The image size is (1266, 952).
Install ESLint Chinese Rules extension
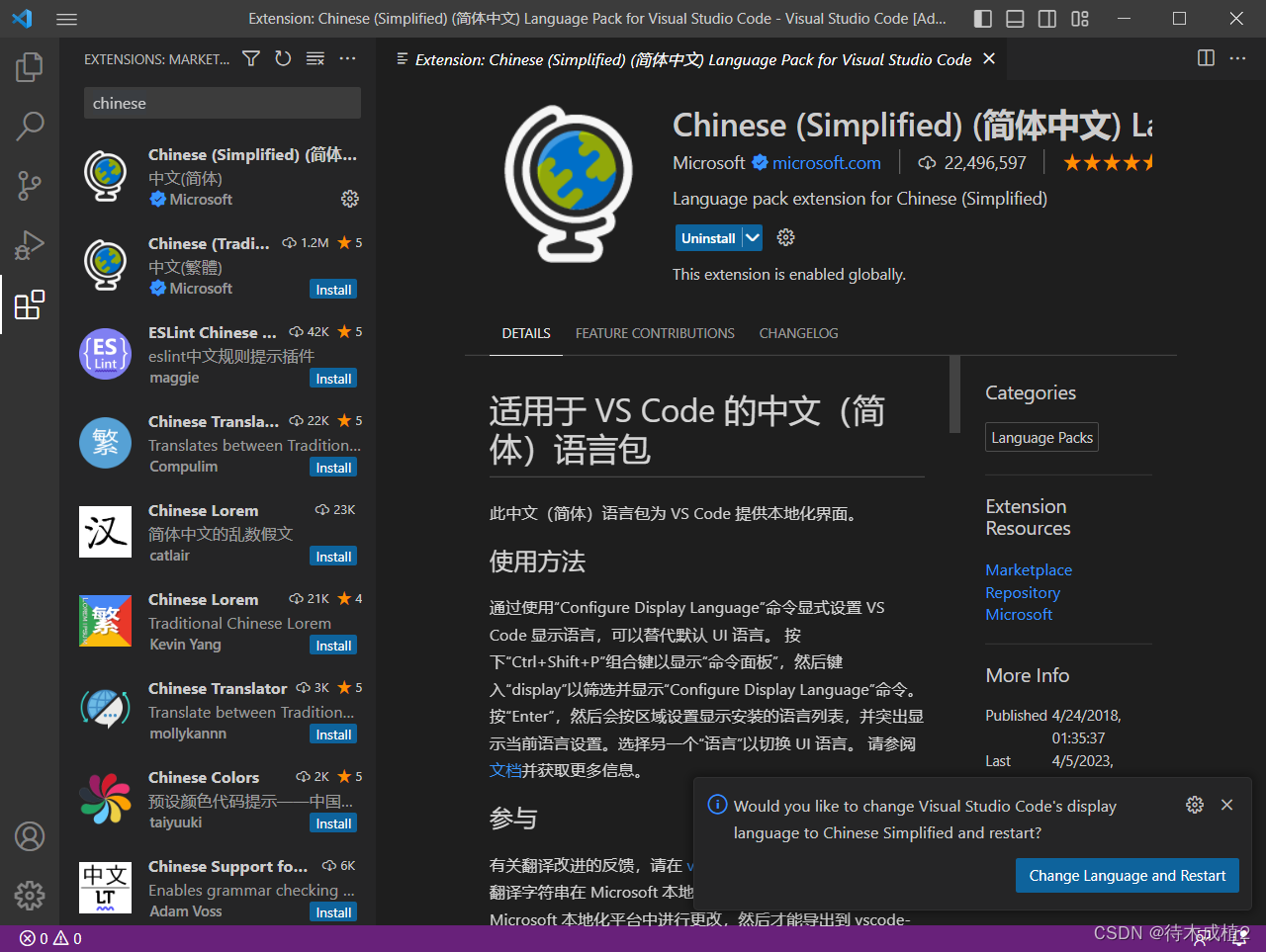333,379
